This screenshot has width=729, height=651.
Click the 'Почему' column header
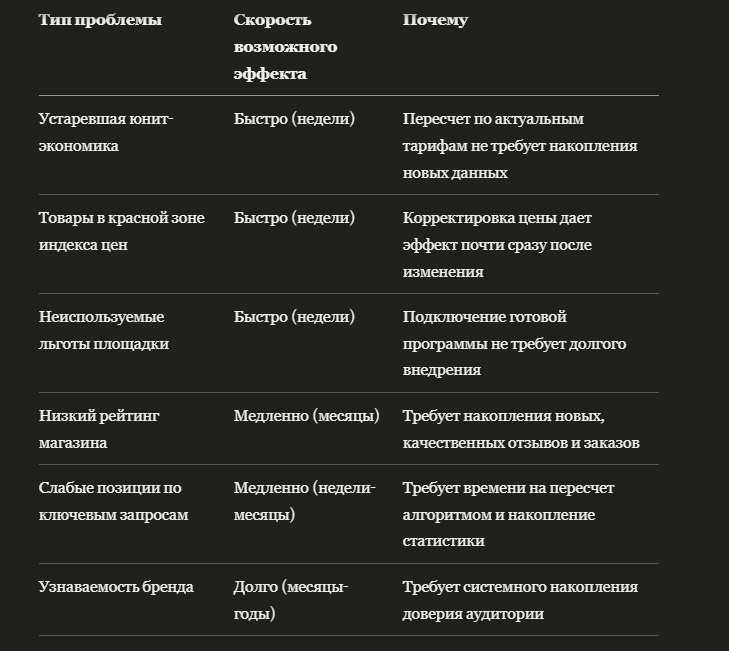pyautogui.click(x=435, y=20)
